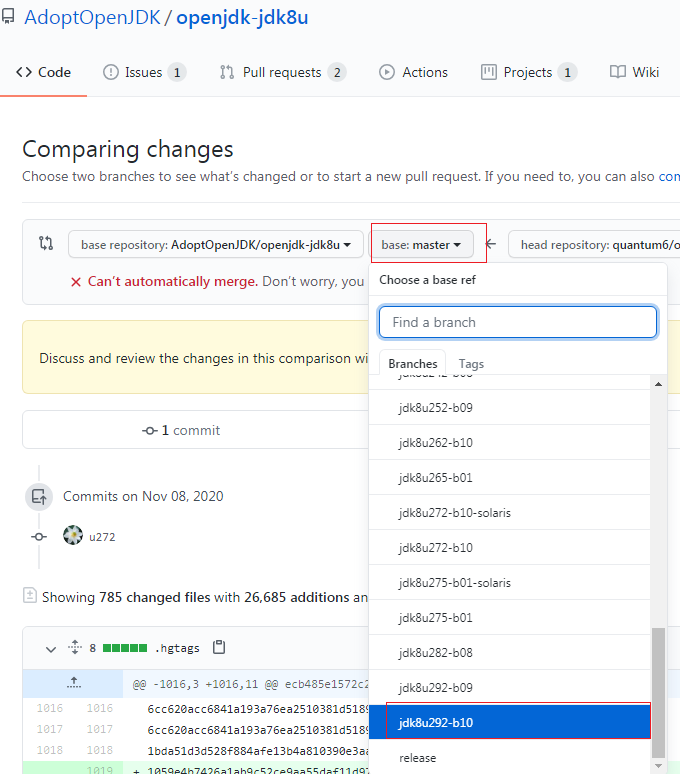Click line number 1018 in old column
Image resolution: width=680 pixels, height=774 pixels.
(x=50, y=750)
